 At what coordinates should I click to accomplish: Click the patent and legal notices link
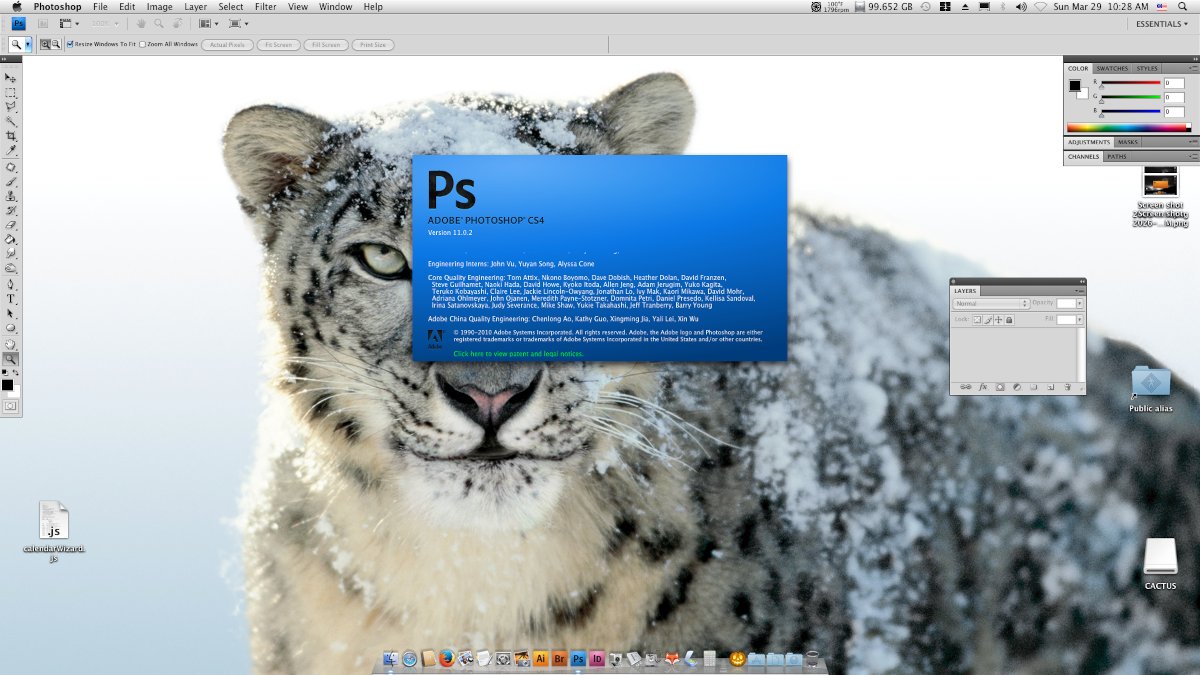[x=518, y=354]
